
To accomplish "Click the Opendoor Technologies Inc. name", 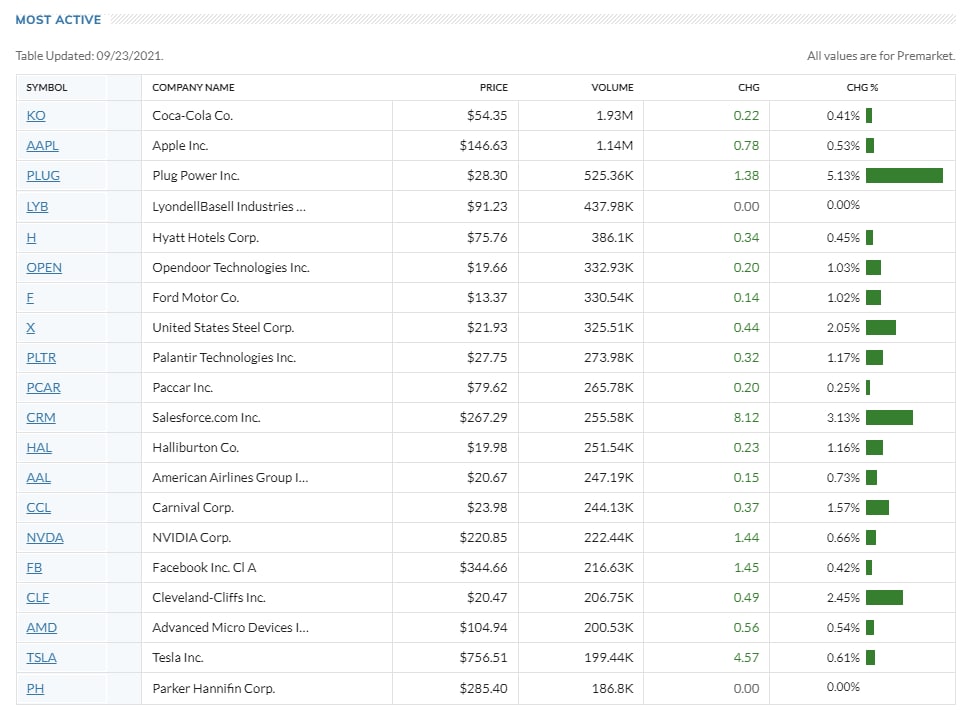I will [231, 267].
